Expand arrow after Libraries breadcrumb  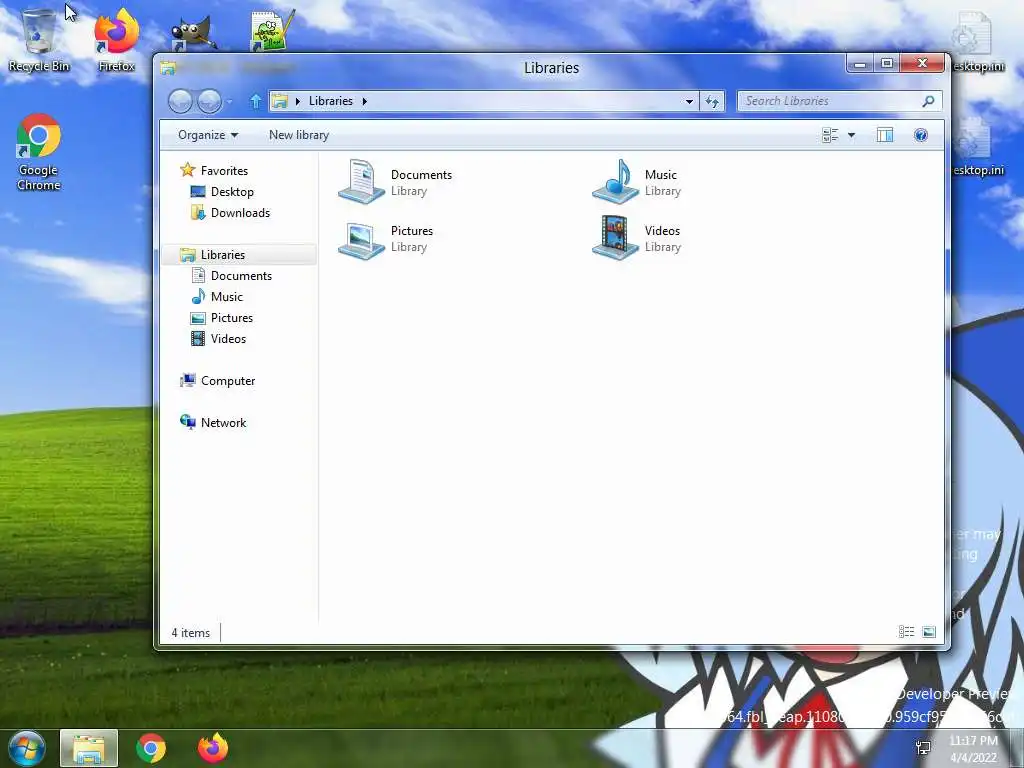pyautogui.click(x=364, y=101)
